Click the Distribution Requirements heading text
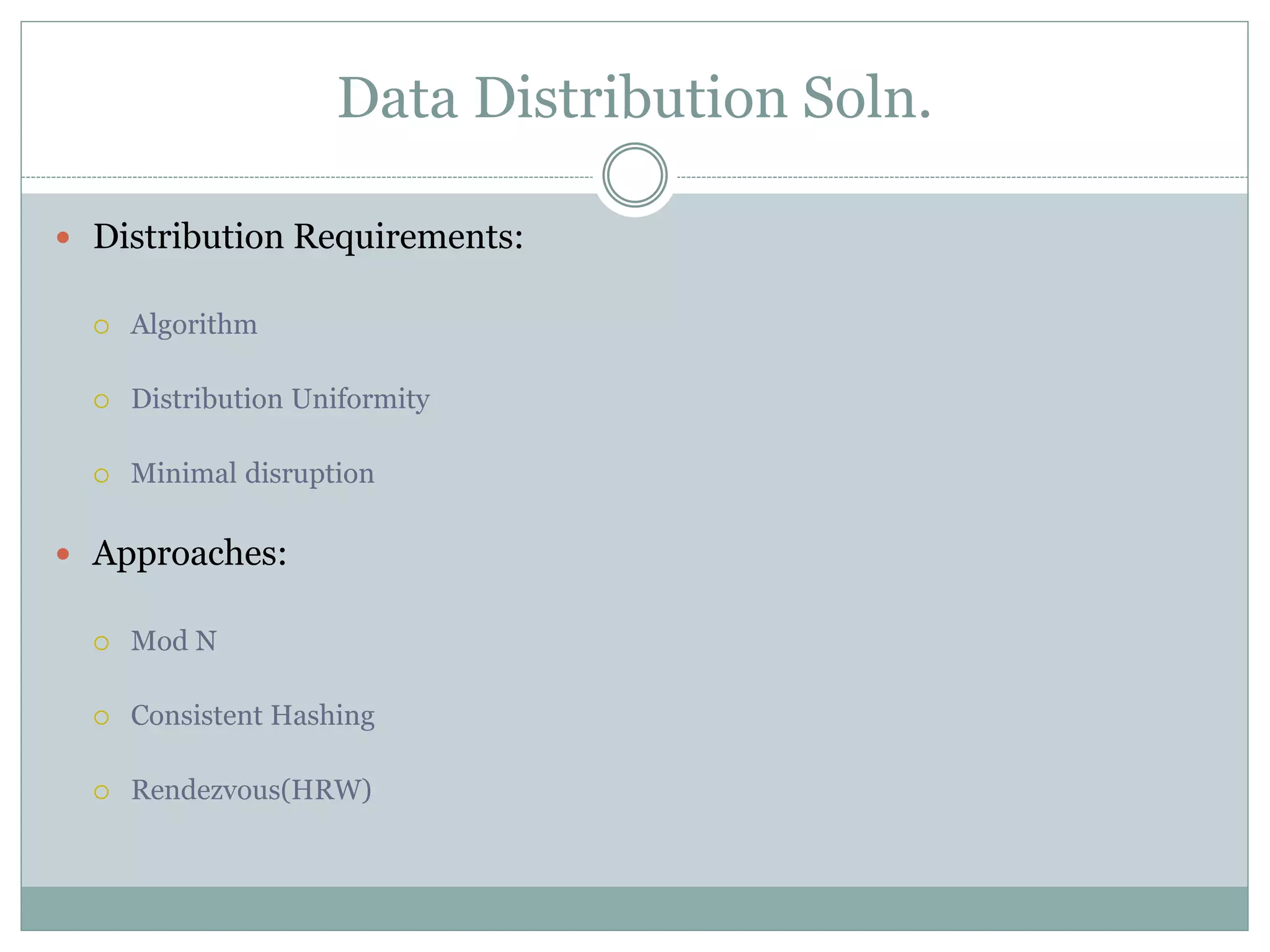 [308, 237]
